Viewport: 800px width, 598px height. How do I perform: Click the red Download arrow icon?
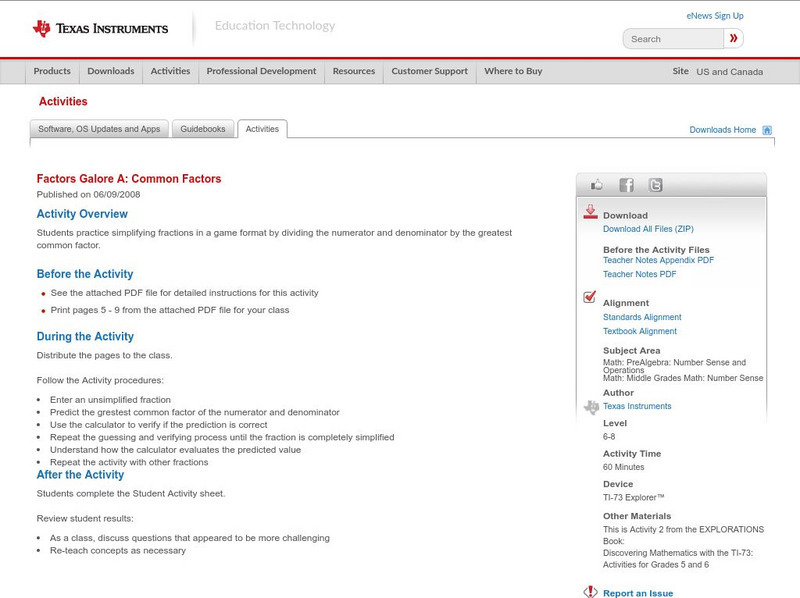(590, 212)
